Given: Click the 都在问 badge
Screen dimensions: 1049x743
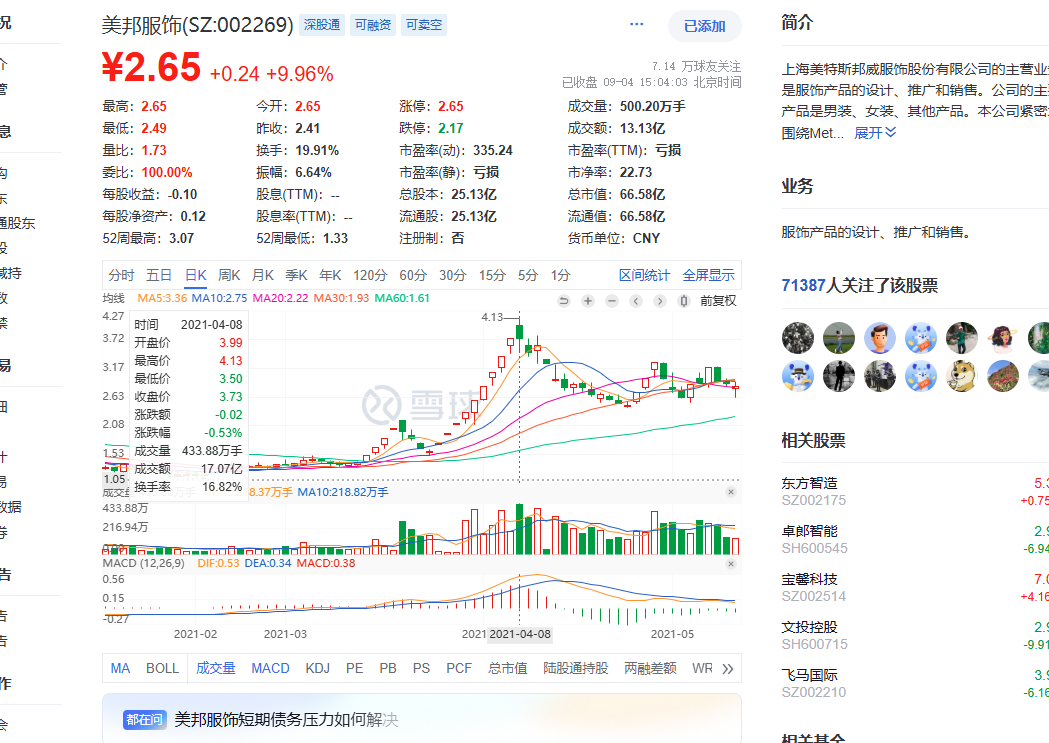Looking at the screenshot, I should 144,720.
